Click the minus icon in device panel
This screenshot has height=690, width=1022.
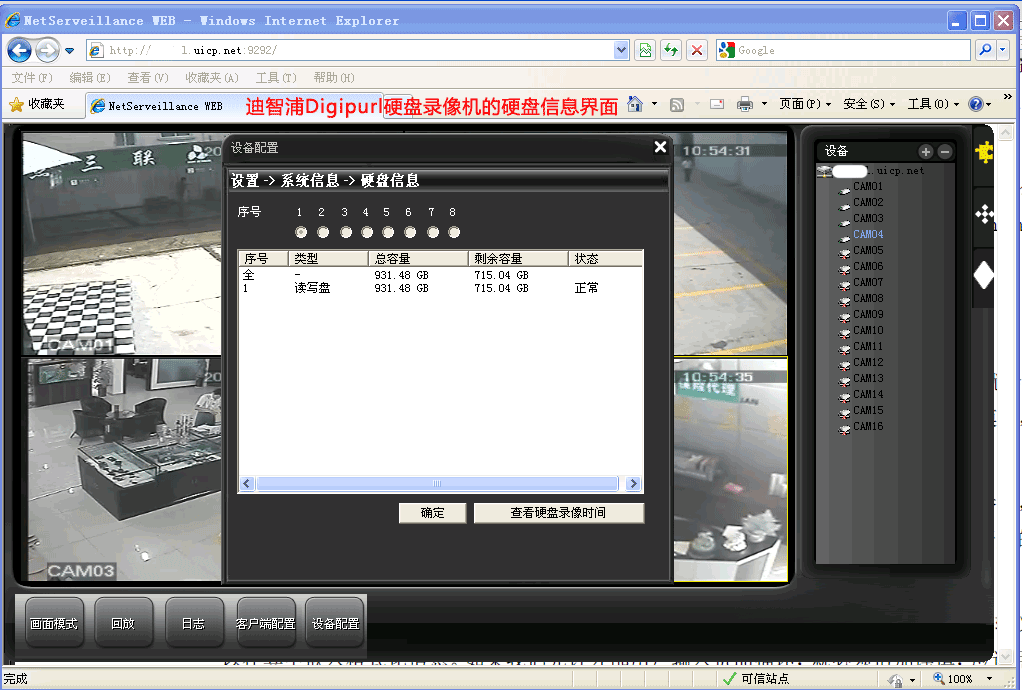[x=944, y=152]
